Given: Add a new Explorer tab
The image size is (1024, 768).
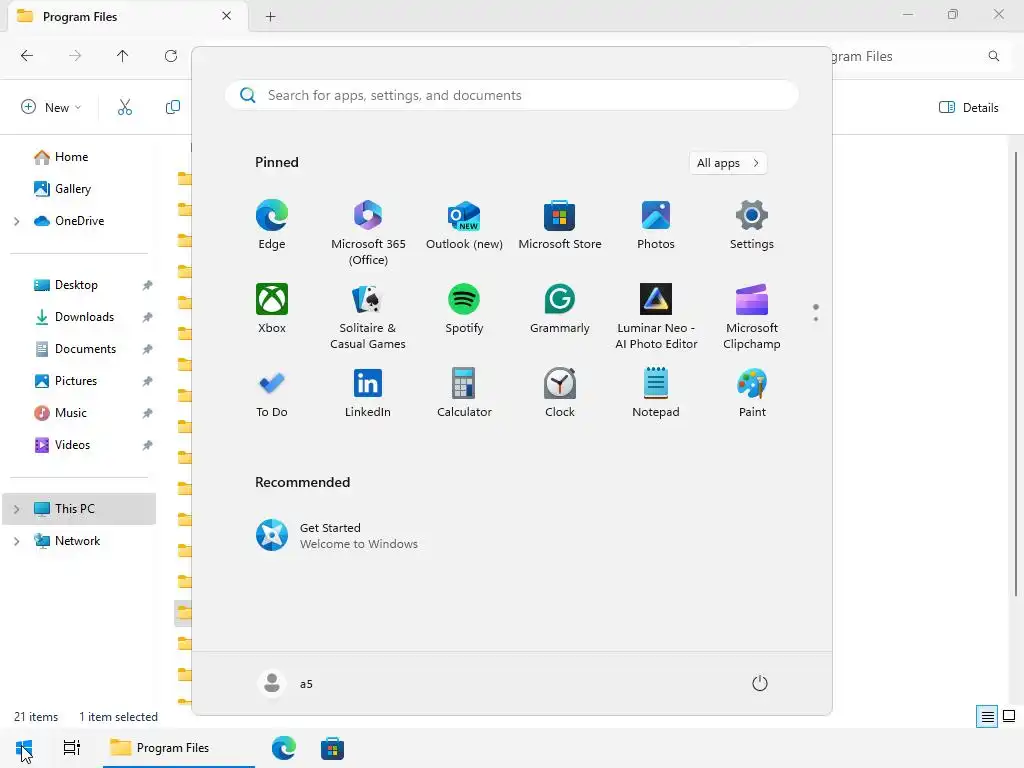Looking at the screenshot, I should [270, 17].
